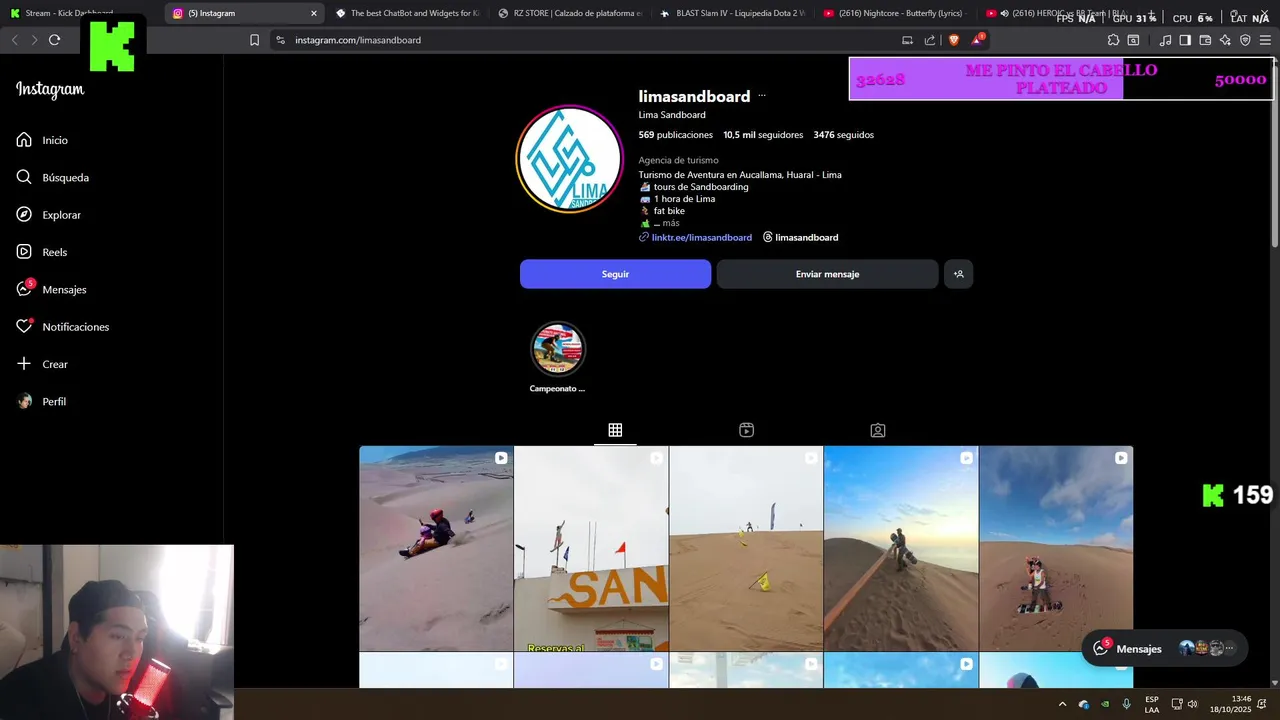
Task: Open browser extensions puzzle icon
Action: pyautogui.click(x=1113, y=40)
